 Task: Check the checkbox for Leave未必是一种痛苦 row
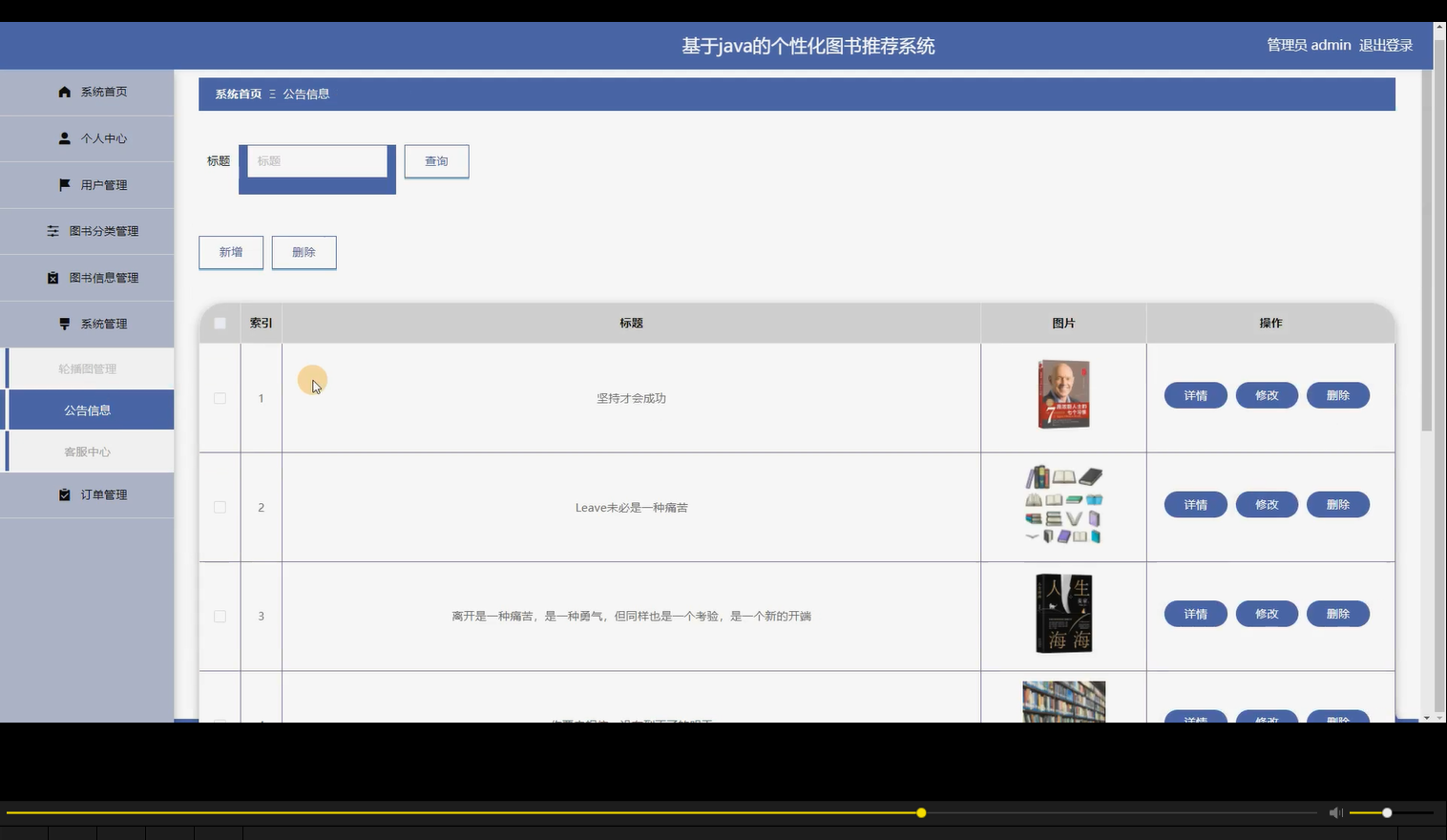[219, 507]
